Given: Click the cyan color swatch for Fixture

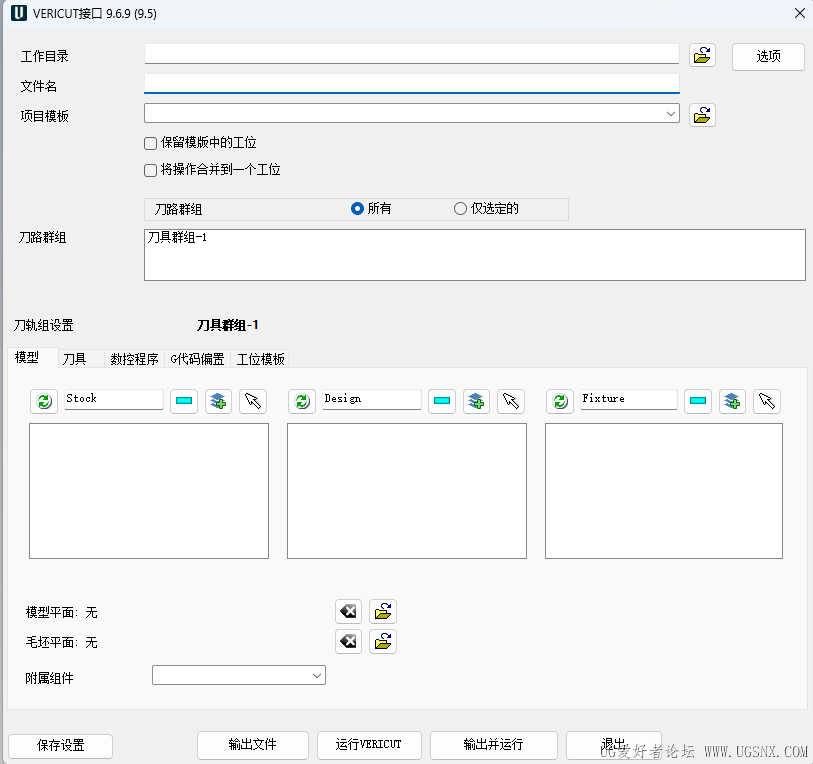Looking at the screenshot, I should pos(698,401).
